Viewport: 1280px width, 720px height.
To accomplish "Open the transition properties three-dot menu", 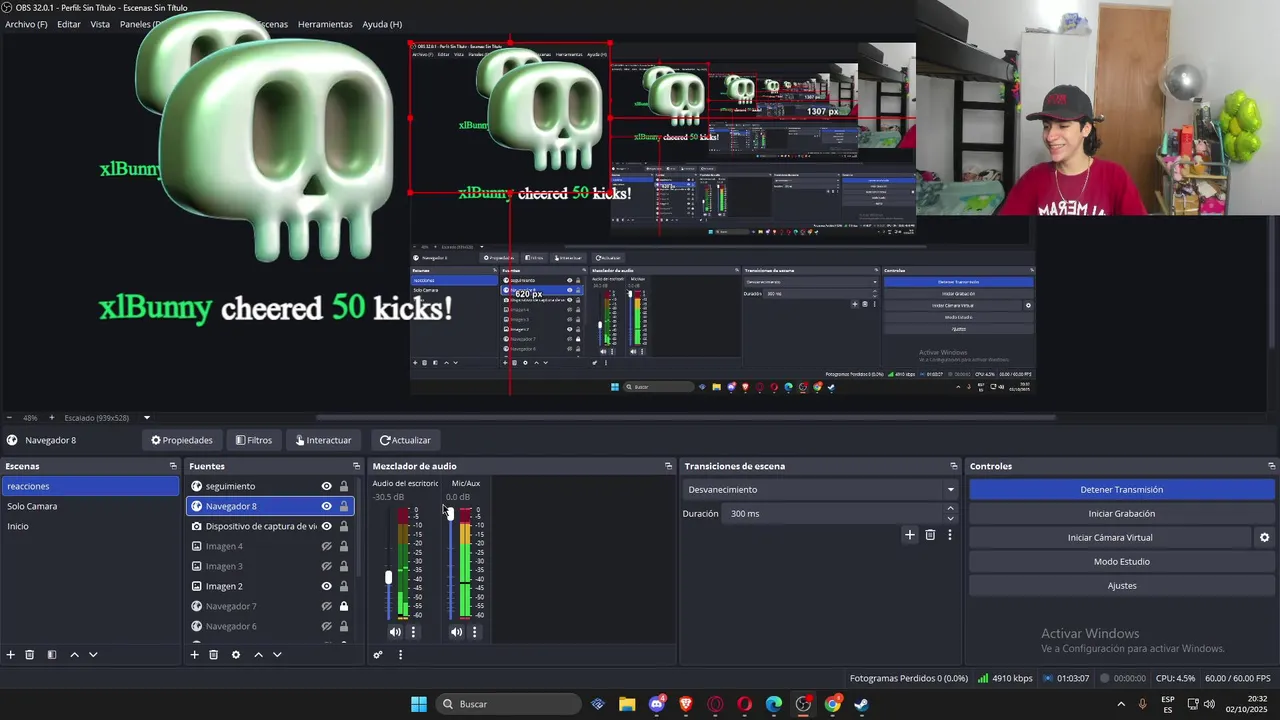I will pos(949,535).
